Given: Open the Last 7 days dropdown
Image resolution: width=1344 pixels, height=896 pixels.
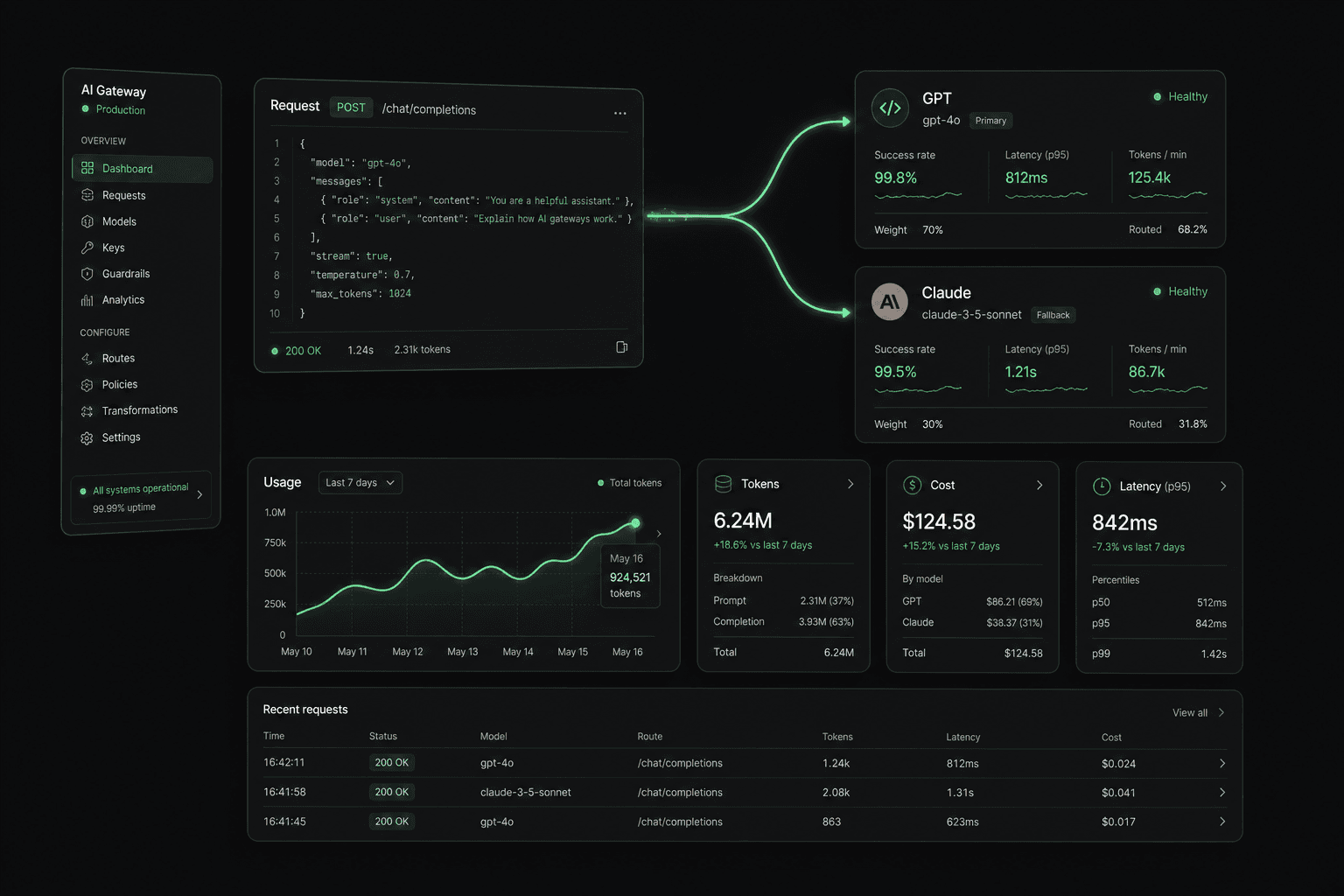Looking at the screenshot, I should click(x=360, y=483).
